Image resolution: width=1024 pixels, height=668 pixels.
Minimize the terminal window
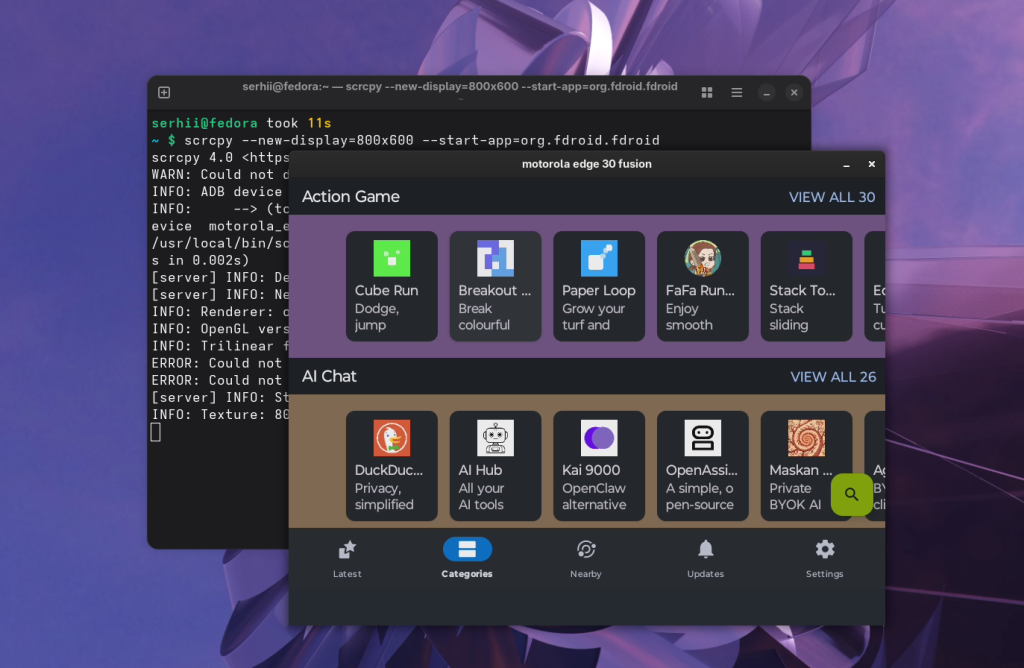click(x=767, y=93)
